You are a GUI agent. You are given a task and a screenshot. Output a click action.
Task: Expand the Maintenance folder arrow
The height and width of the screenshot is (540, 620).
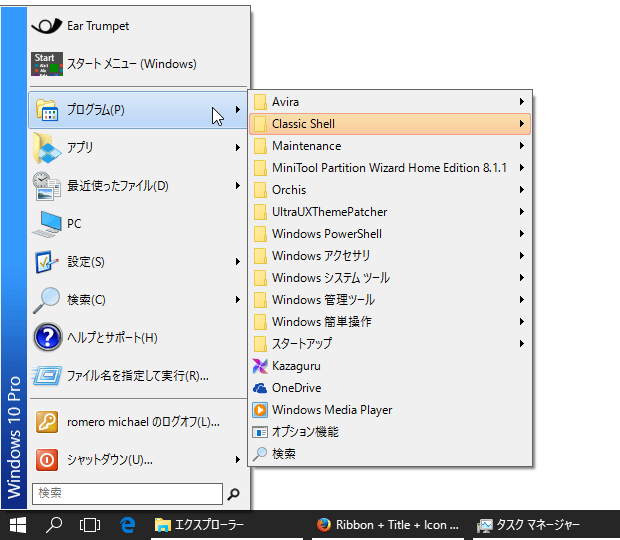point(522,146)
